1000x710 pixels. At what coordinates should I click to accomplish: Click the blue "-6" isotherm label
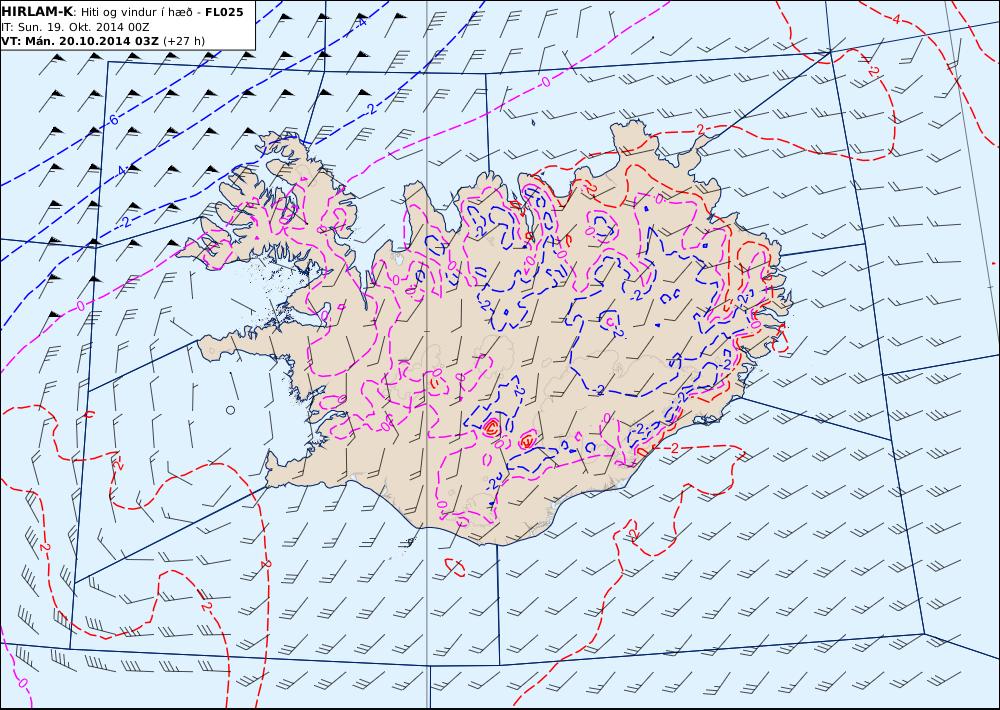pyautogui.click(x=112, y=120)
